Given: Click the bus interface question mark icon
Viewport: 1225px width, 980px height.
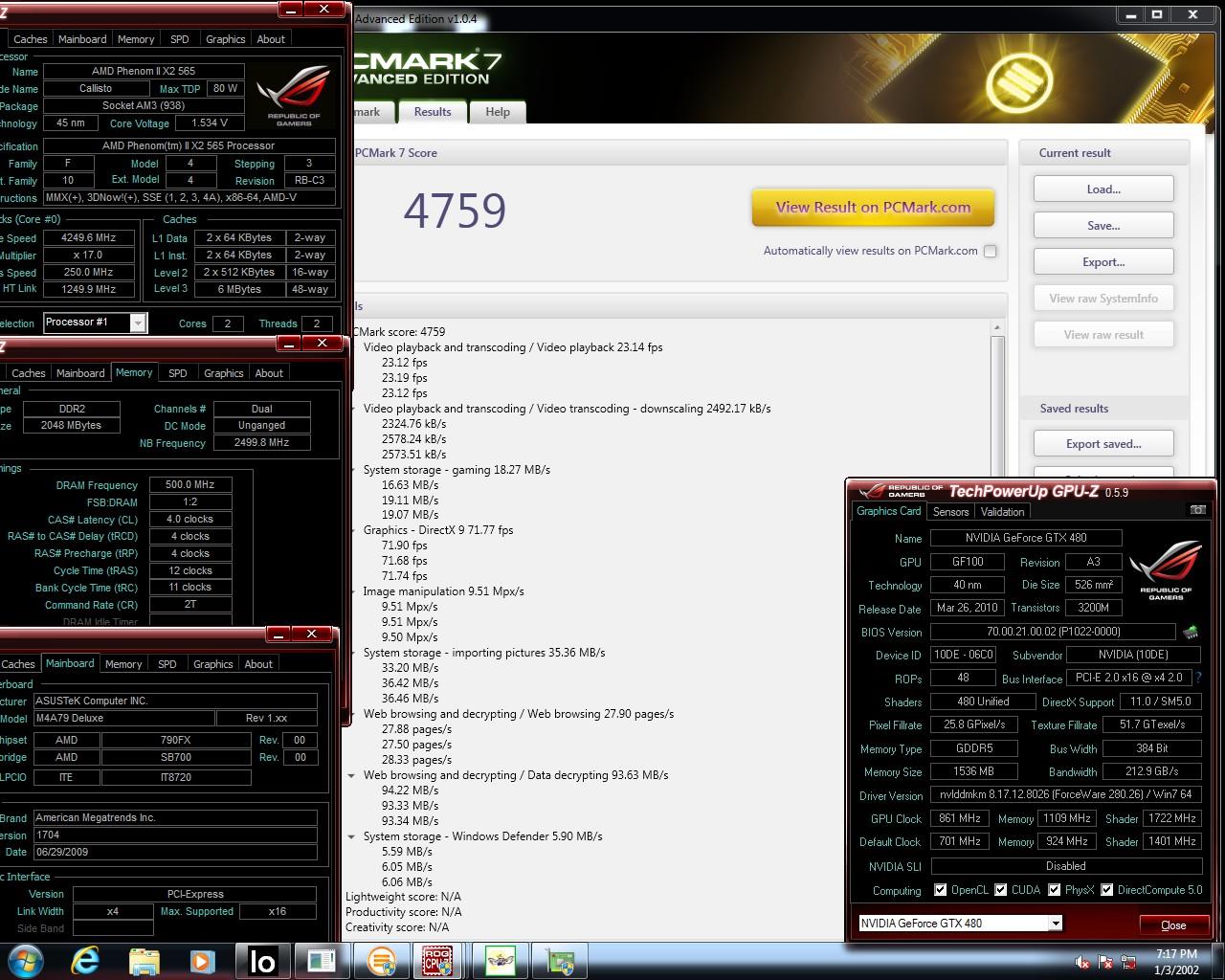Looking at the screenshot, I should pyautogui.click(x=1198, y=678).
